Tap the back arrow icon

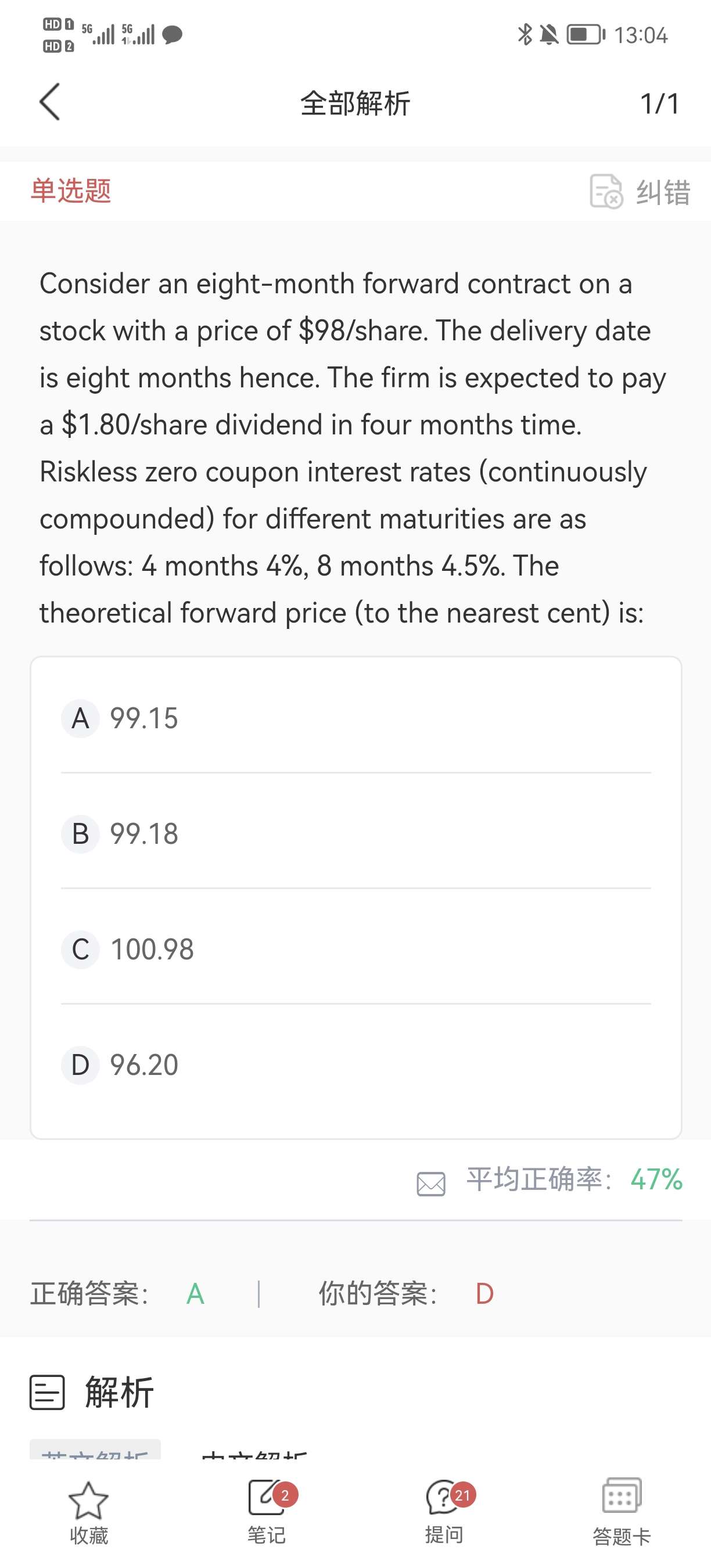(x=50, y=102)
